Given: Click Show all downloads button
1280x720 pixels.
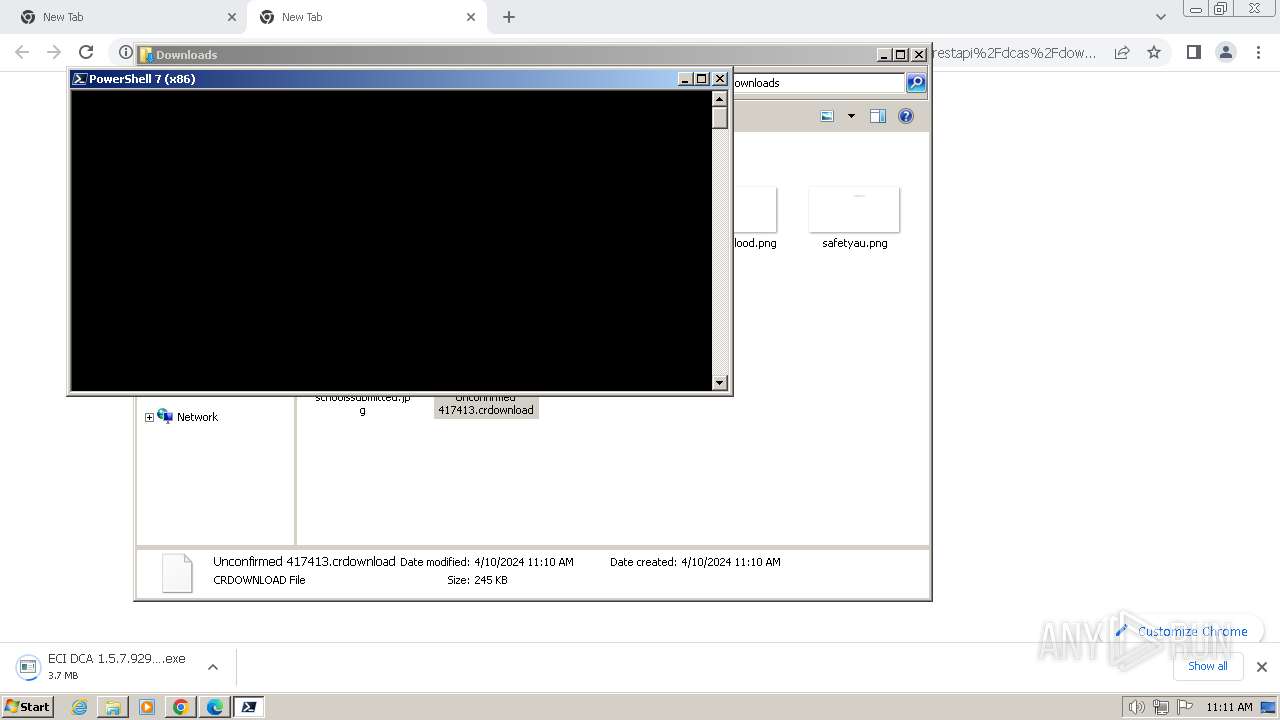Looking at the screenshot, I should 1207,666.
